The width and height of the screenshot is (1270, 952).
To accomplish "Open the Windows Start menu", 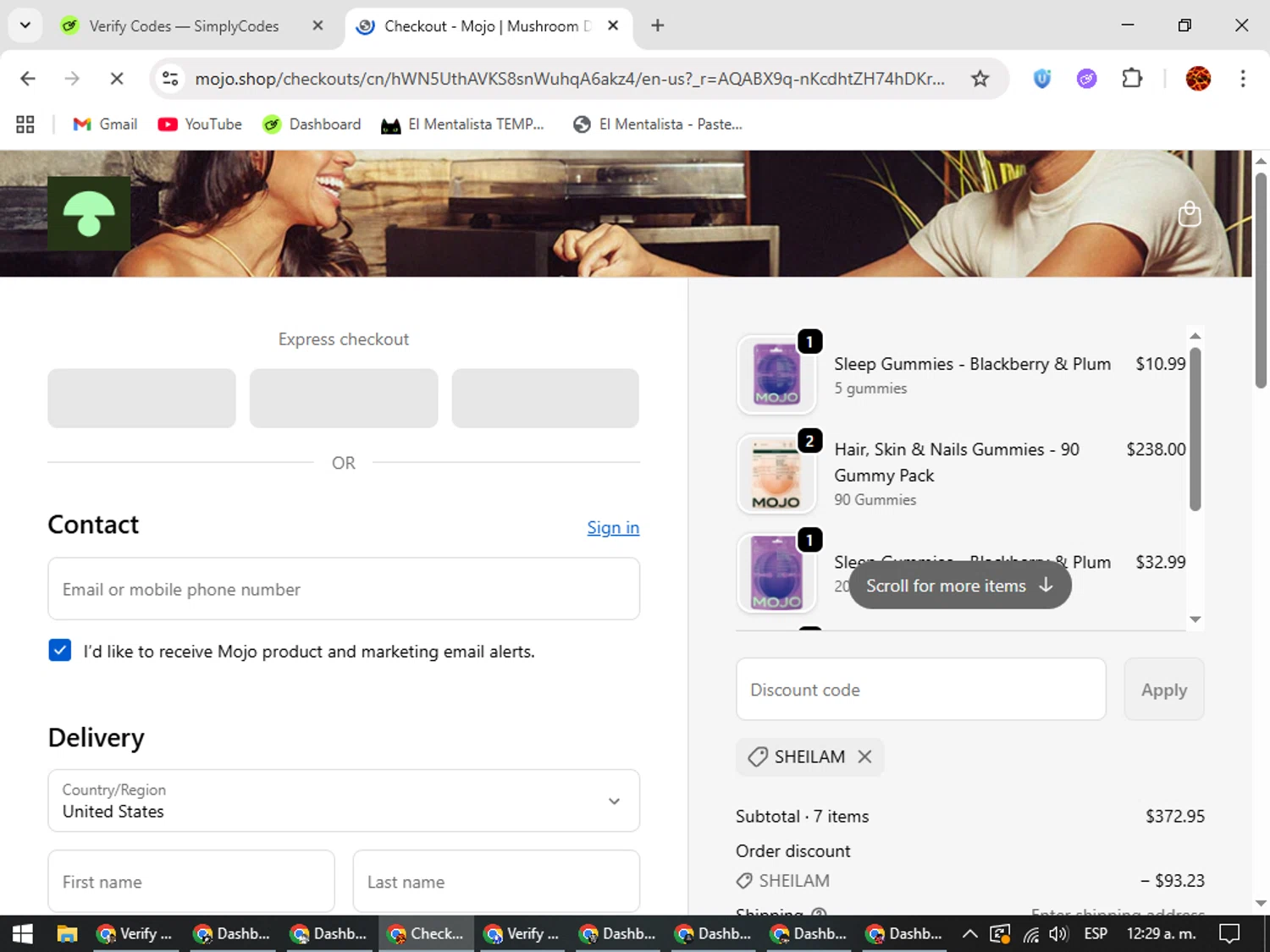I will pos(23,933).
